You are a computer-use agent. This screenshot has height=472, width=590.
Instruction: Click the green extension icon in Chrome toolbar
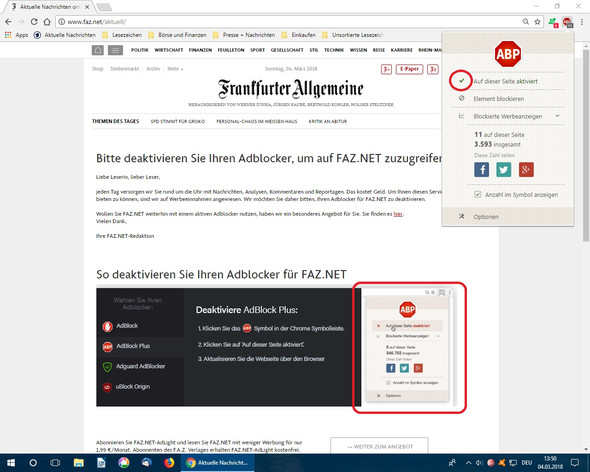click(x=553, y=22)
